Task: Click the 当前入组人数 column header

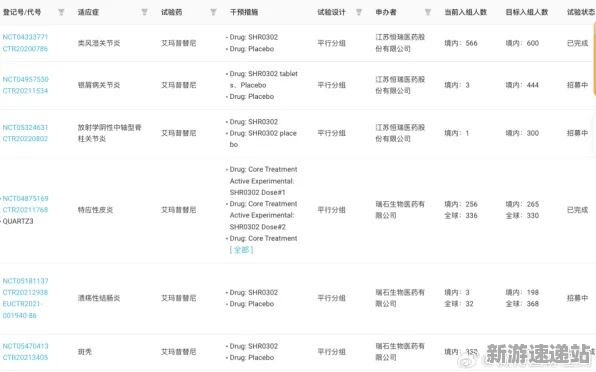Action: (466, 12)
